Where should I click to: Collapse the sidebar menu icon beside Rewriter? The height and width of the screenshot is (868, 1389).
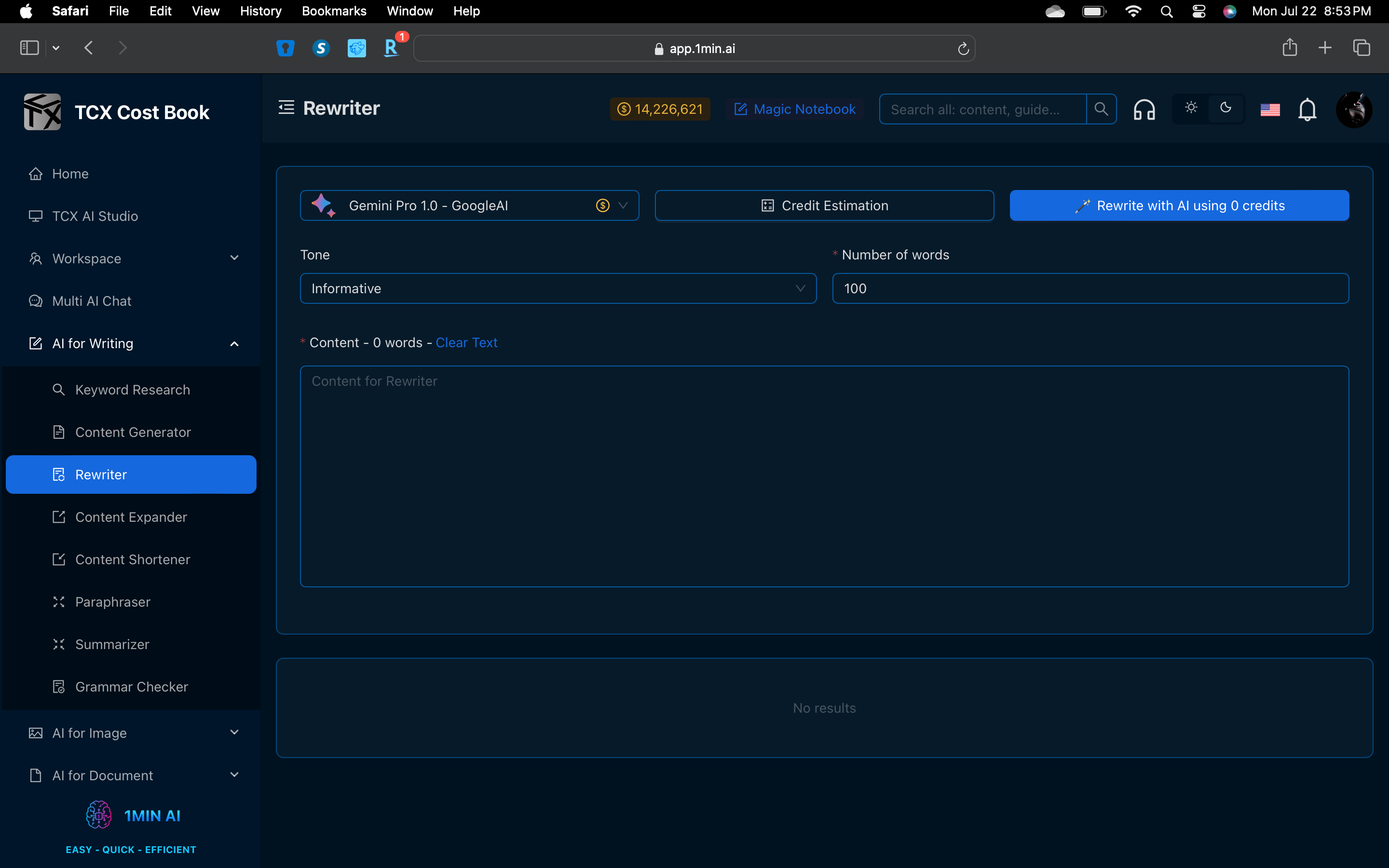click(x=286, y=108)
